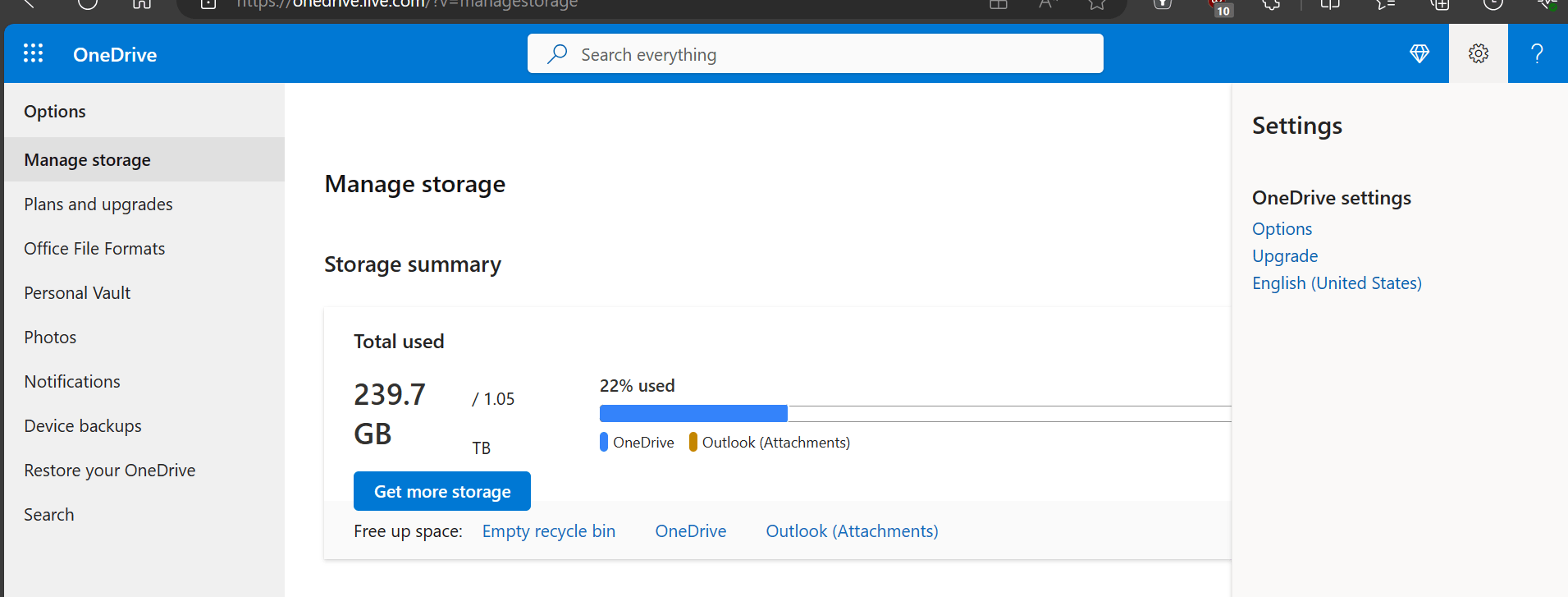1568x597 pixels.
Task: Go to Personal Vault settings
Action: point(144,292)
